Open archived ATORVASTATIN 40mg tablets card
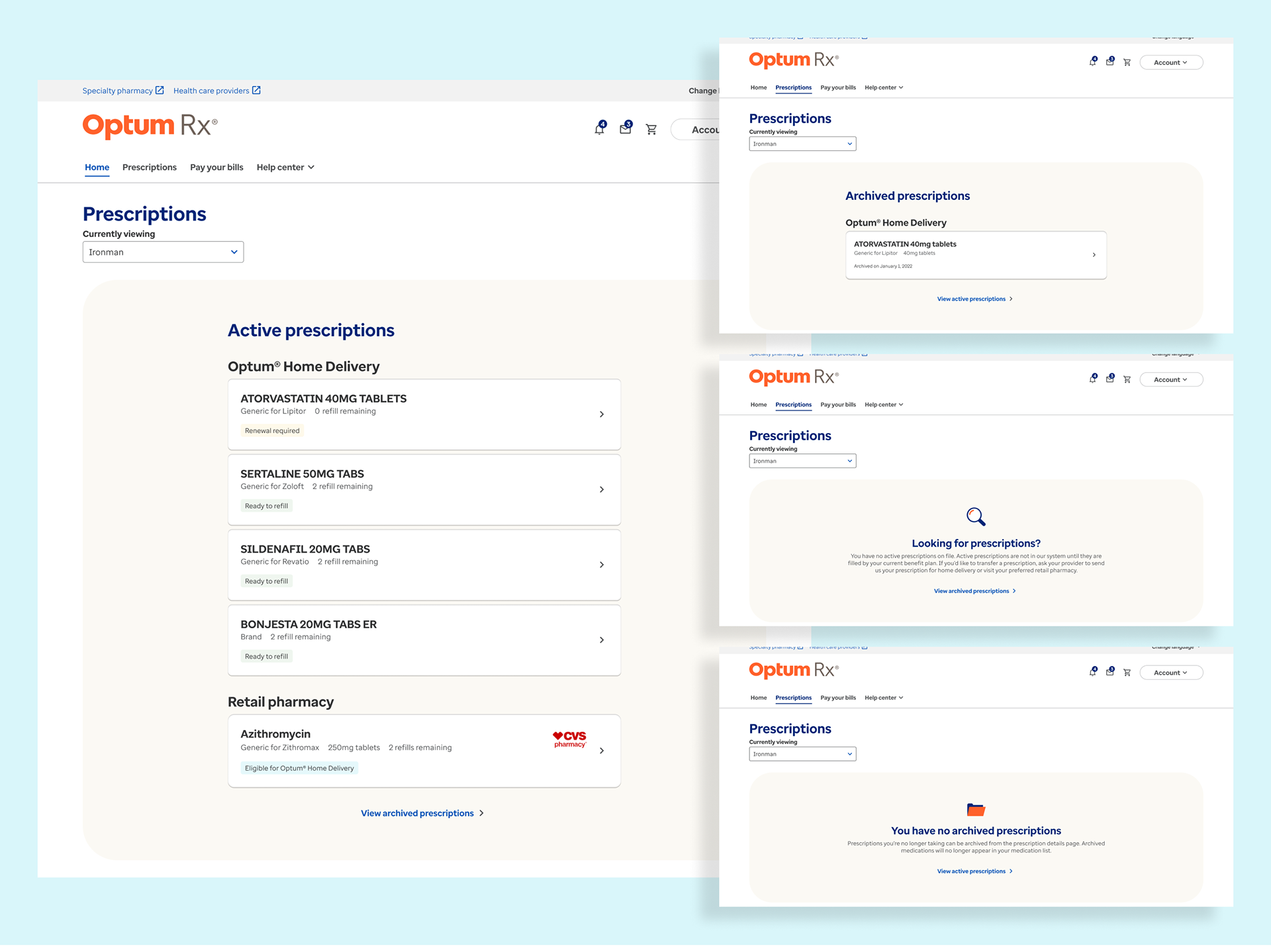The width and height of the screenshot is (1271, 952). 976,255
